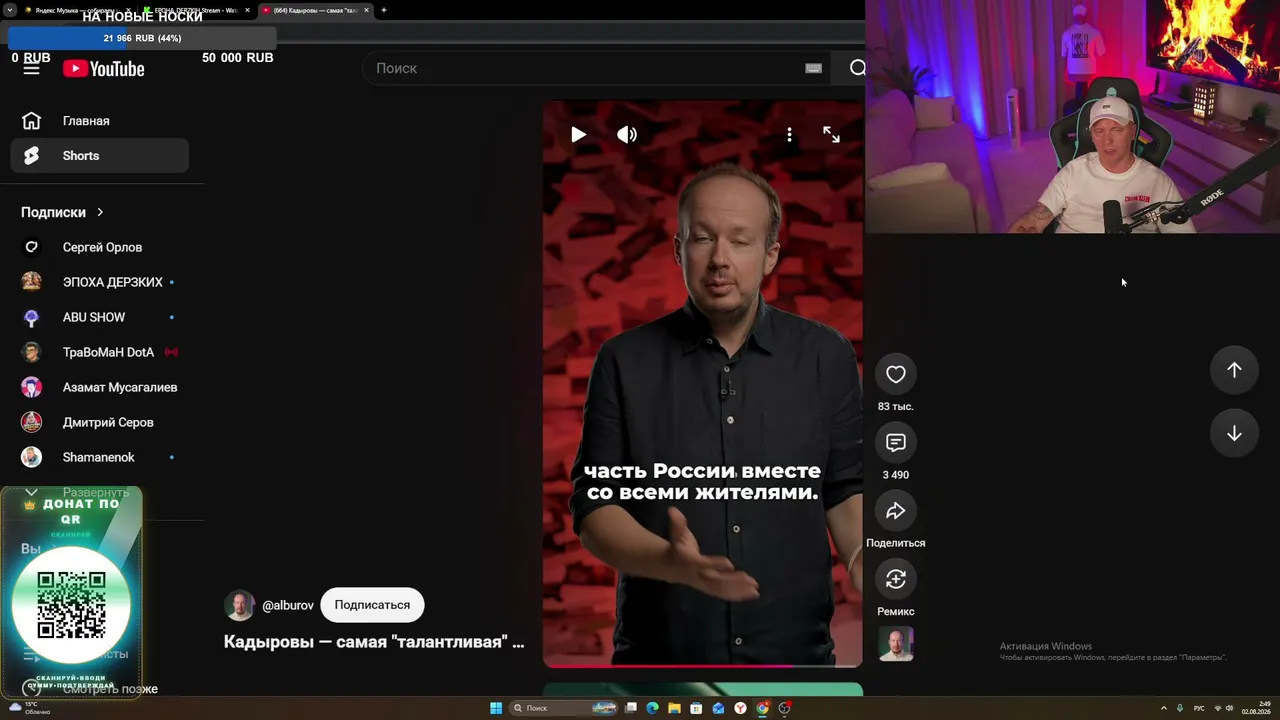Open Yandex Browser from the taskbar
1280x720 pixels.
(740, 708)
